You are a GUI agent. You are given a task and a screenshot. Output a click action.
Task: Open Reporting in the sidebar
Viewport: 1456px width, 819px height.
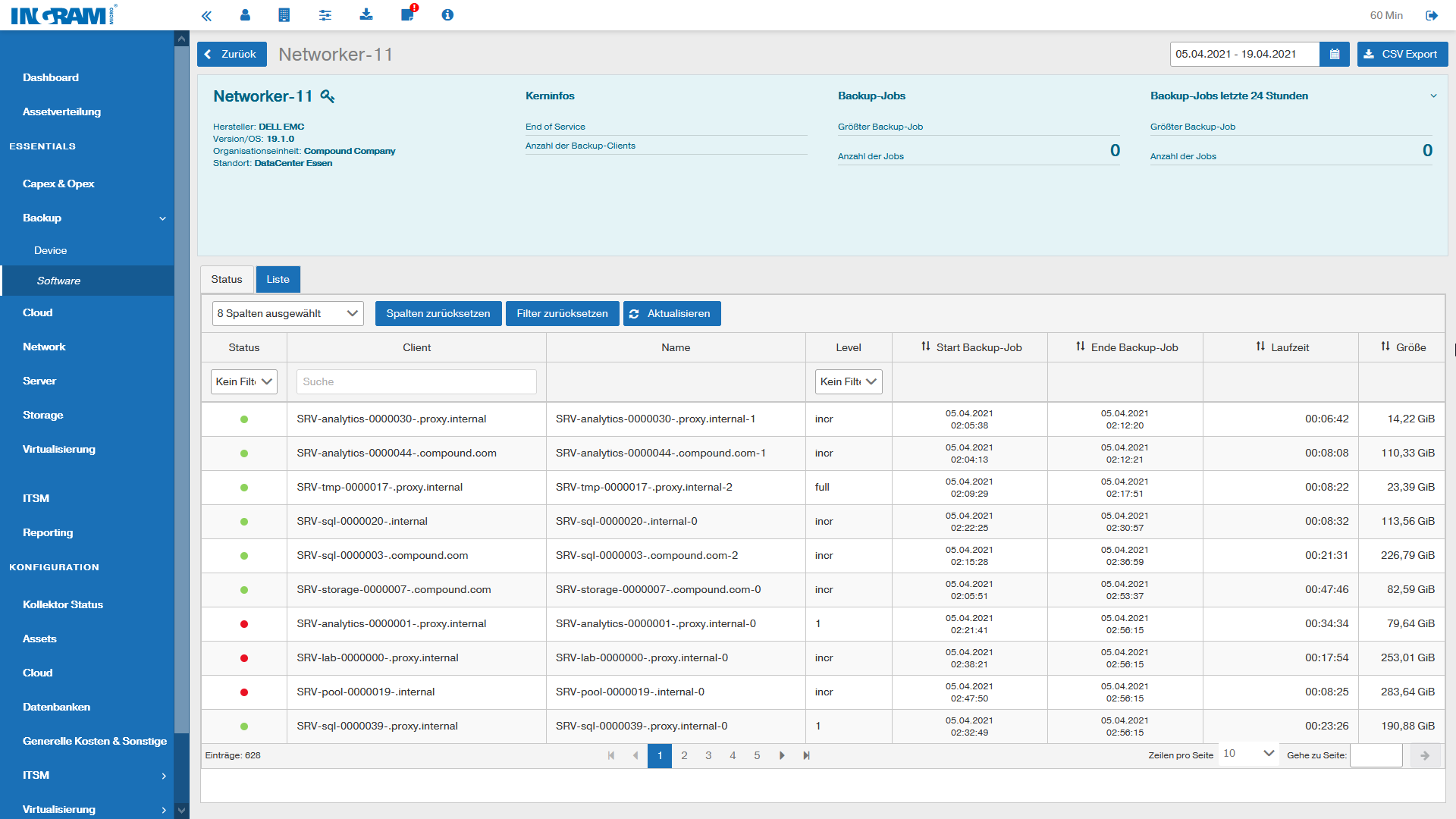pos(48,533)
